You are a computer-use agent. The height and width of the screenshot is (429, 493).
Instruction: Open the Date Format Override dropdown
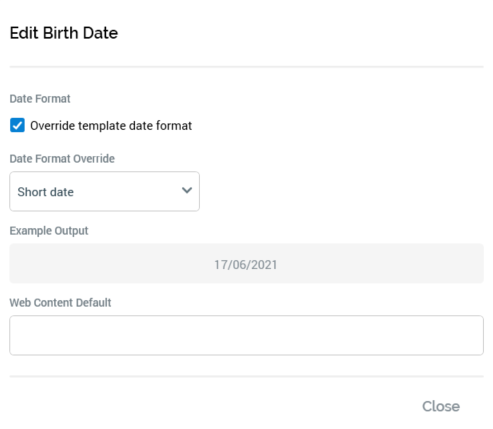[x=104, y=191]
